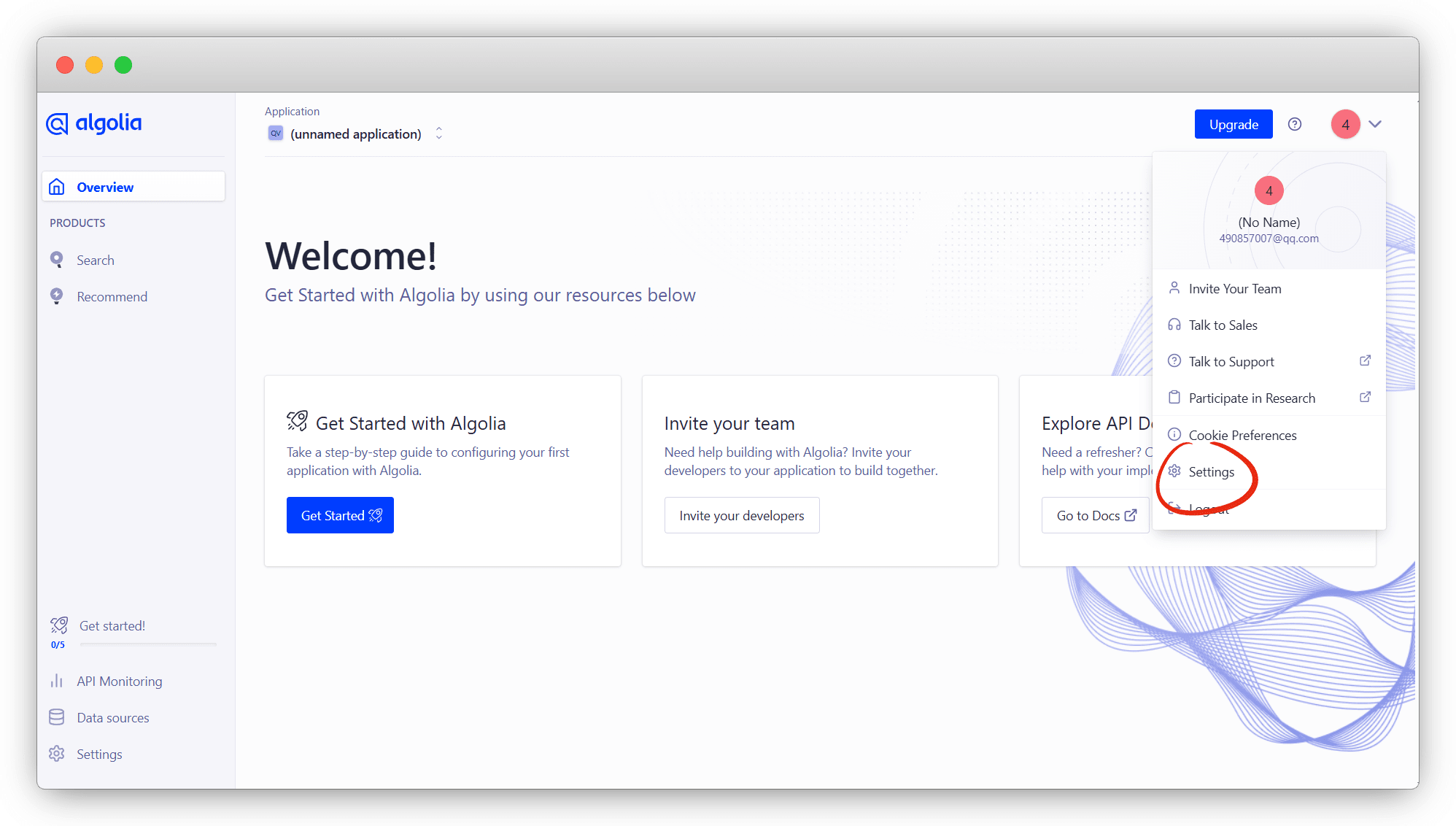Expand the application switcher arrows
Viewport: 1456px width, 826px height.
439,134
